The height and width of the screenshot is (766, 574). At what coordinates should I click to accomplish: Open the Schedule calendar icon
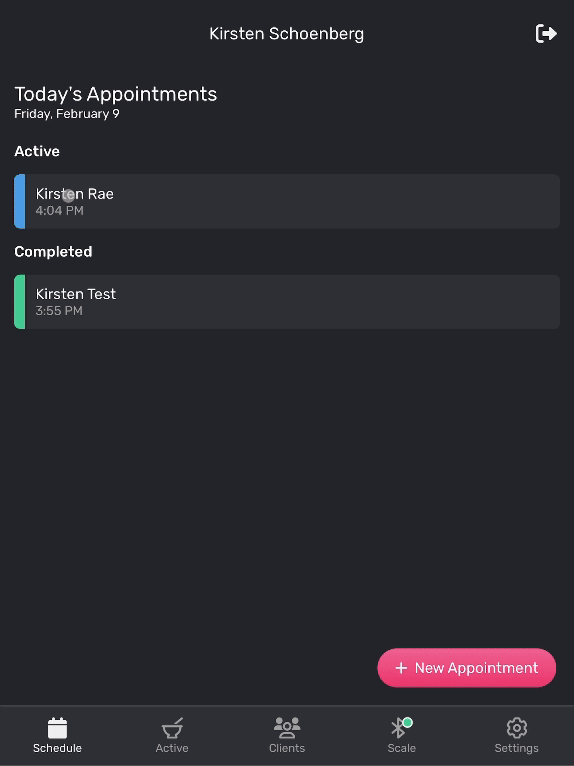[x=57, y=728]
